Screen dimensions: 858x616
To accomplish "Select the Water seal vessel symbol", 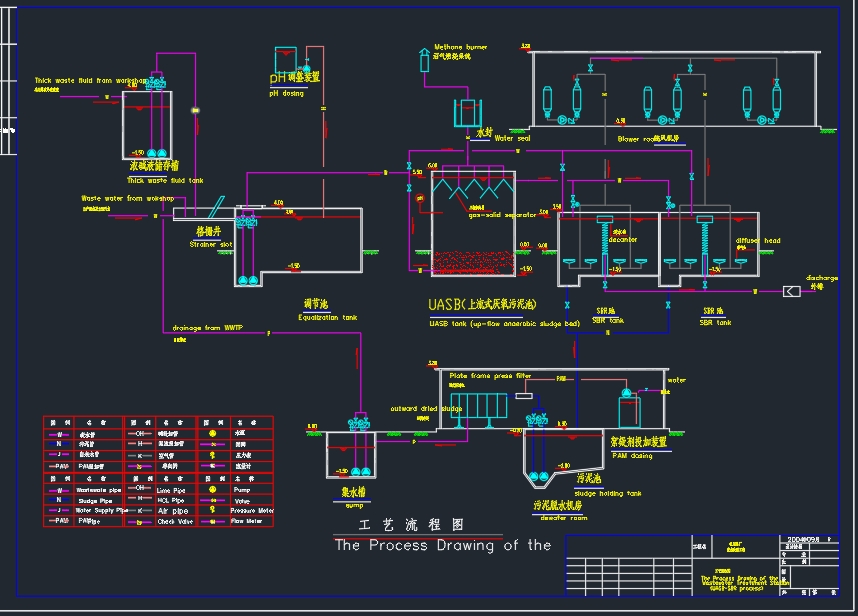I will pos(468,113).
